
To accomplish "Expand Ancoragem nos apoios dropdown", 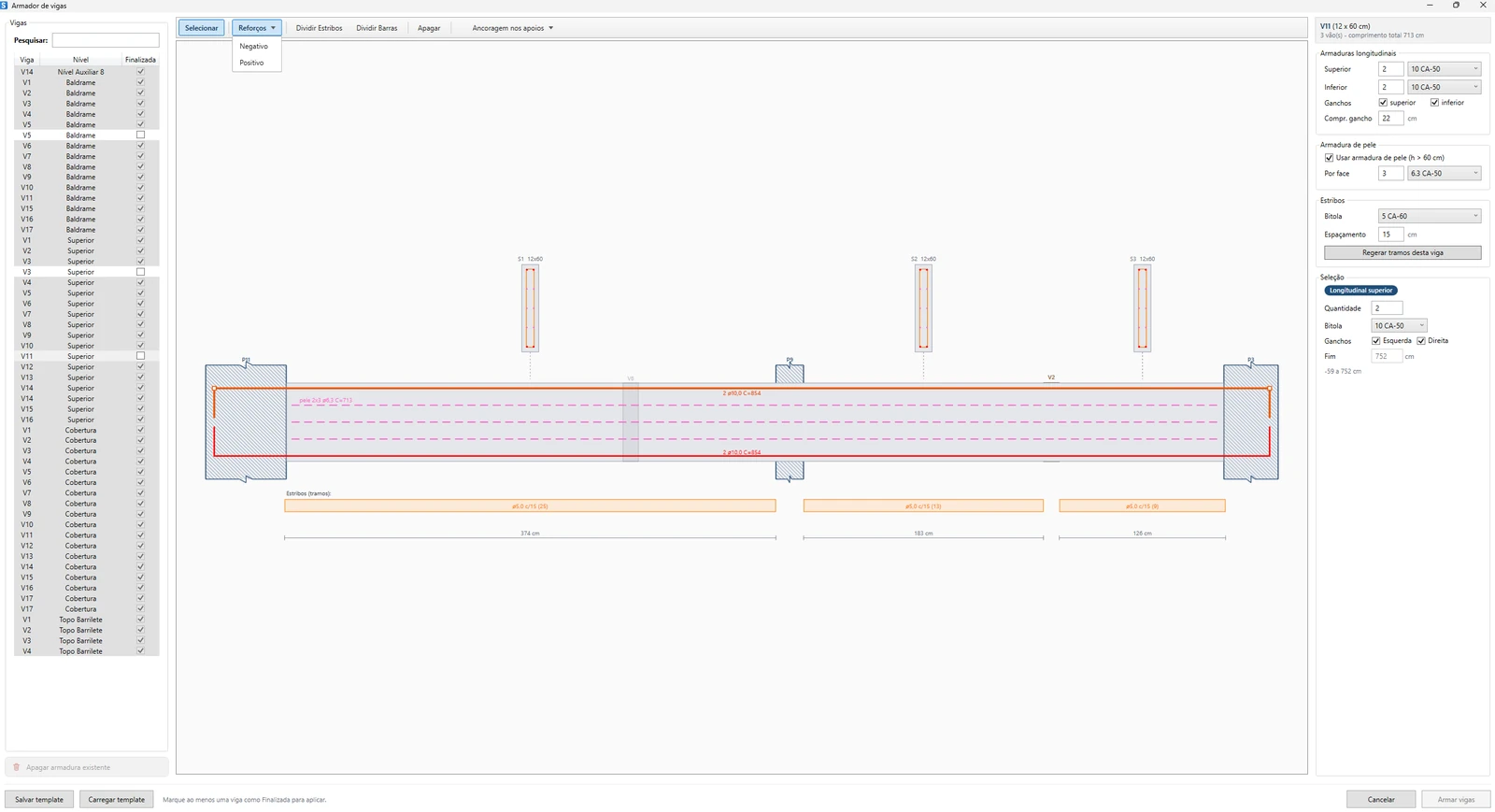I will [512, 28].
